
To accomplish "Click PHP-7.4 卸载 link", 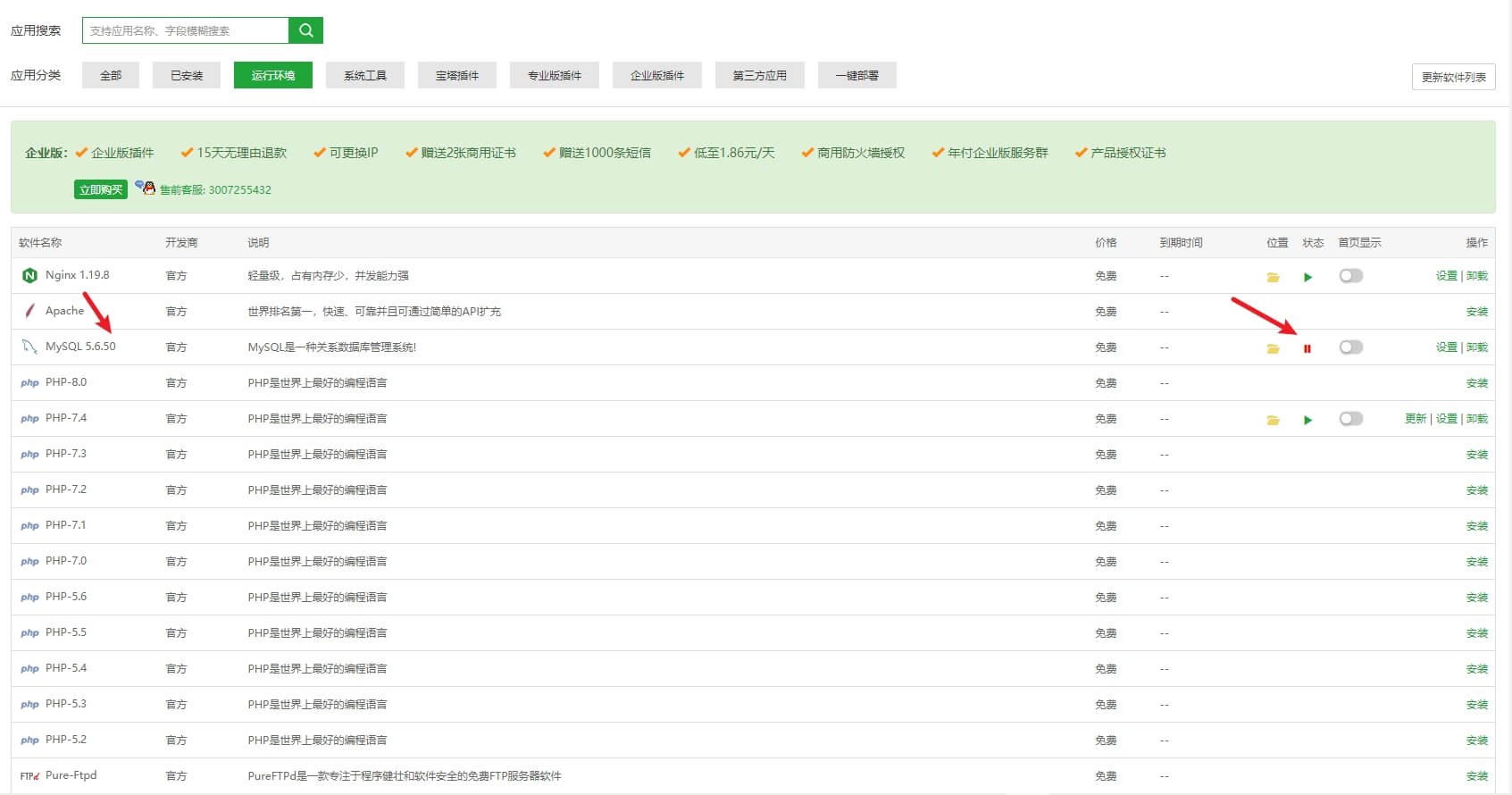I will 1477,419.
